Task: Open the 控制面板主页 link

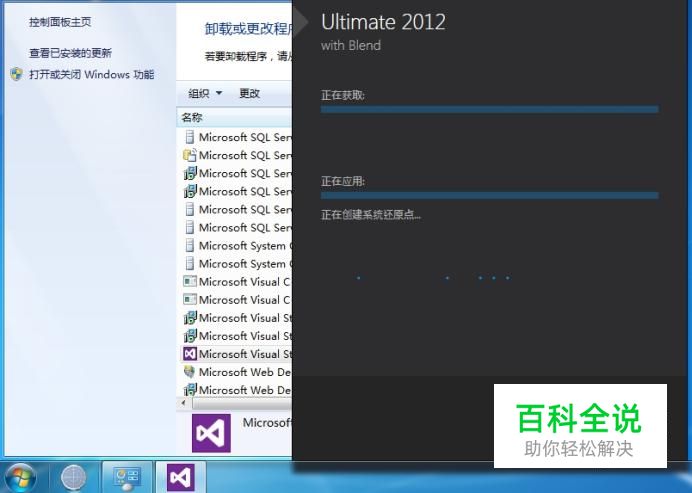Action: (x=60, y=22)
